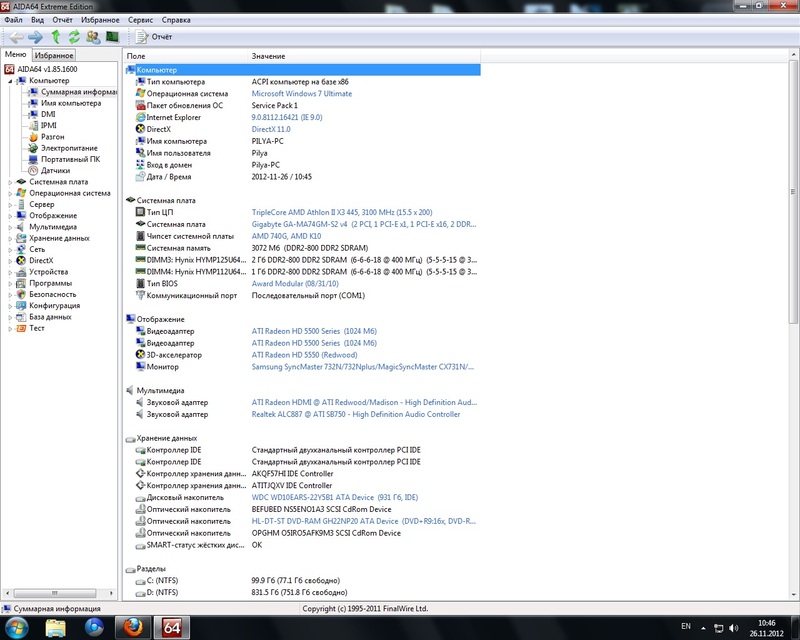Click the users icon in toolbar
Viewport: 800px width, 640px height.
[x=93, y=37]
